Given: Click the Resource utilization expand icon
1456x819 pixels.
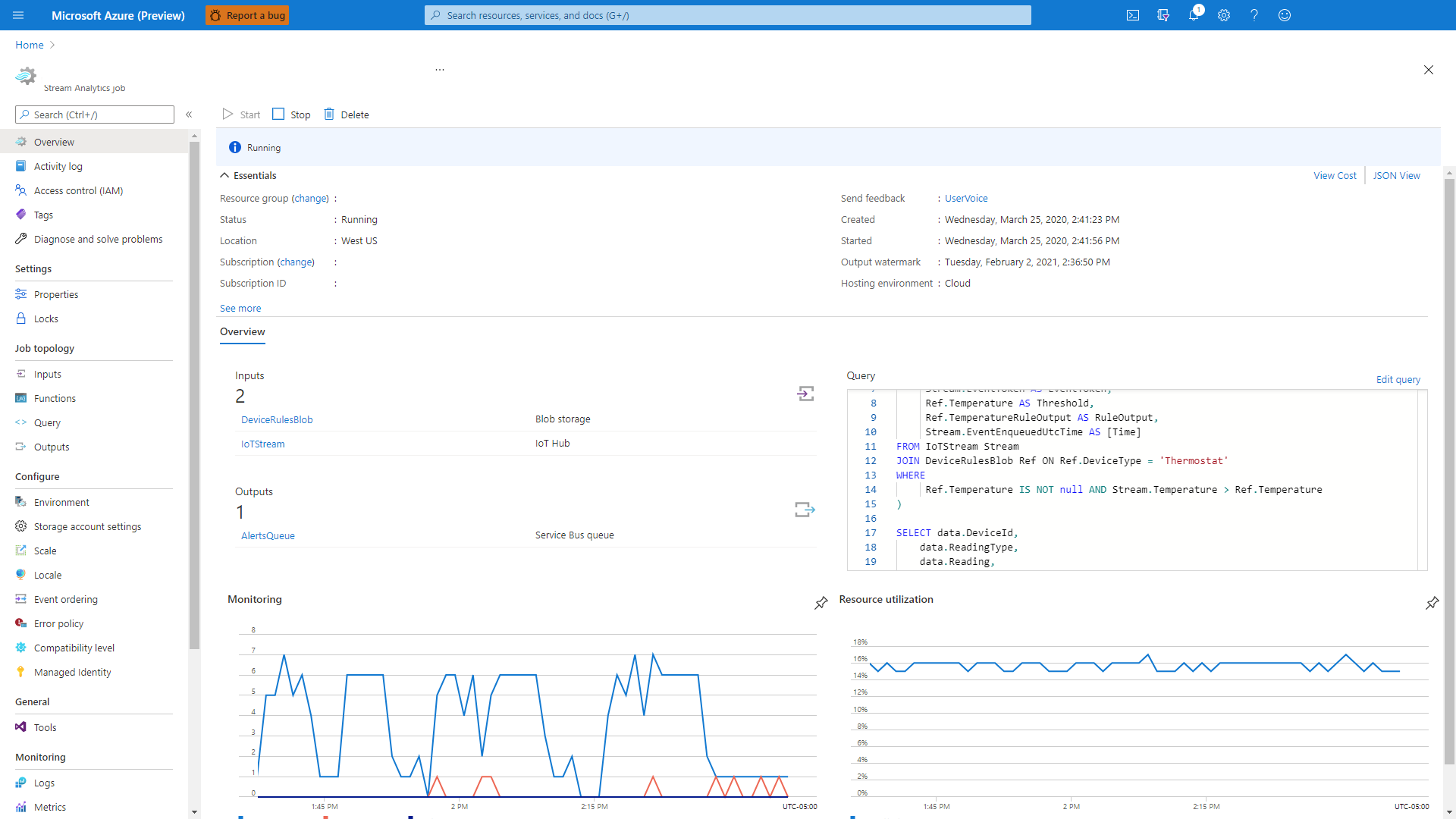Looking at the screenshot, I should pos(1432,602).
